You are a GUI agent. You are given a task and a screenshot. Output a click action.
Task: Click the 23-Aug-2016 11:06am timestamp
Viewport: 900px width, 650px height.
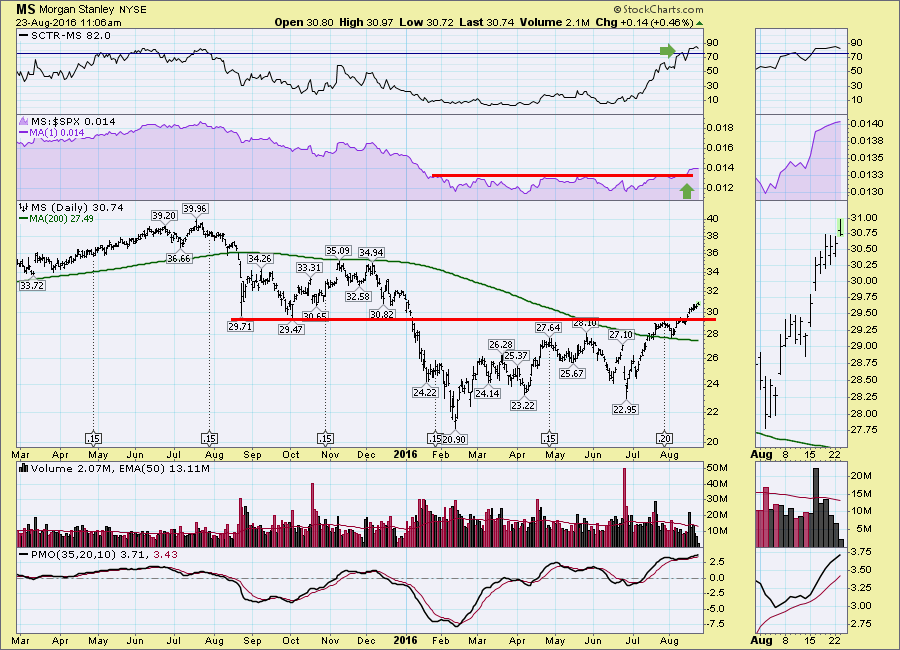[68, 22]
